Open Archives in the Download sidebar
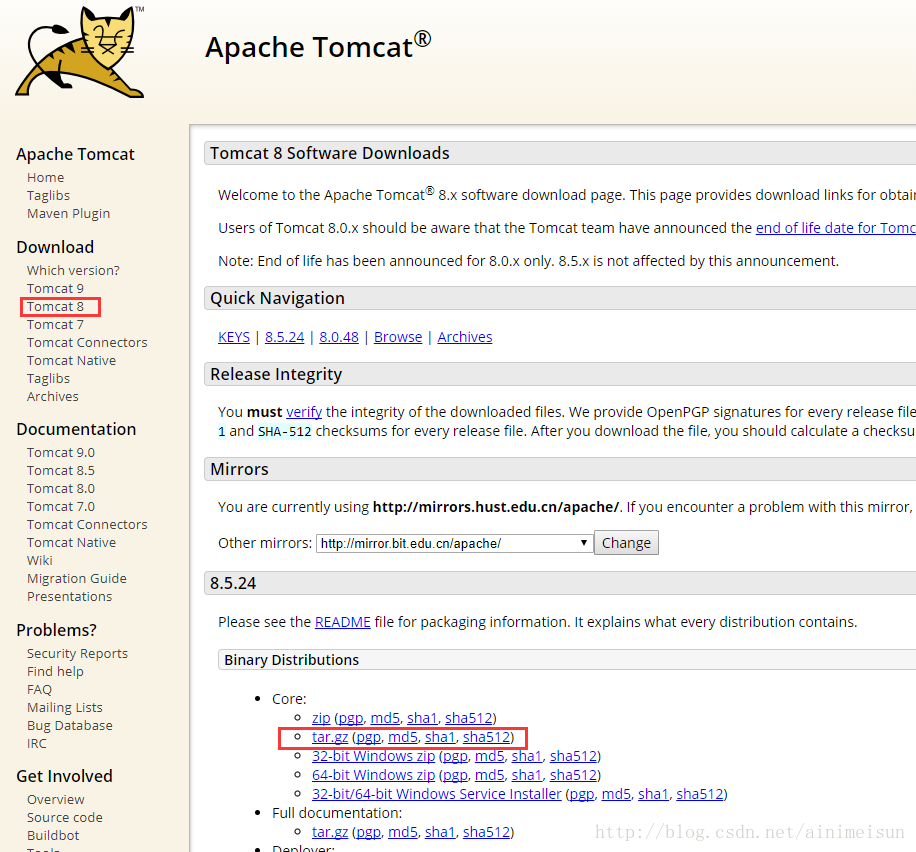The height and width of the screenshot is (852, 916). [x=53, y=396]
